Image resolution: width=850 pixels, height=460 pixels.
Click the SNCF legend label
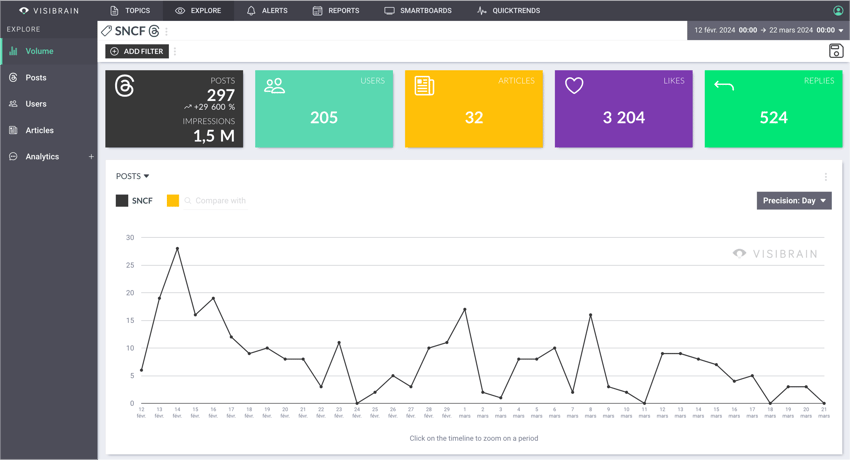pyautogui.click(x=142, y=200)
